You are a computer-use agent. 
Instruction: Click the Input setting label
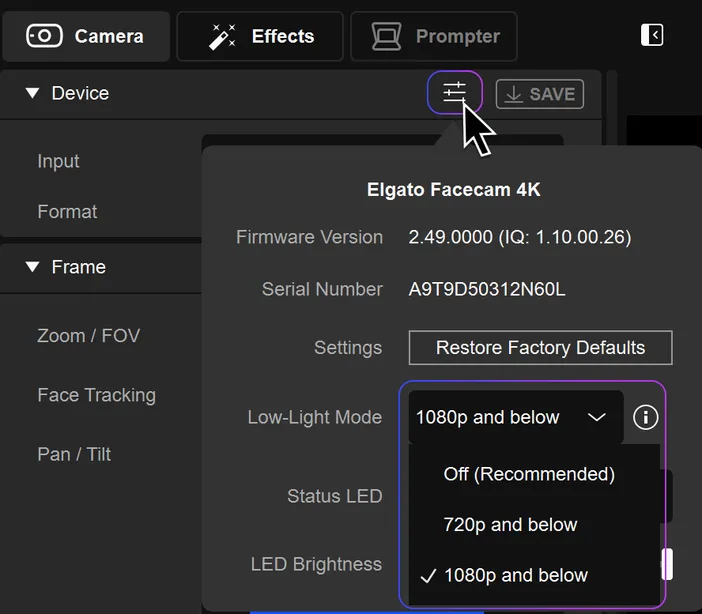click(x=58, y=161)
